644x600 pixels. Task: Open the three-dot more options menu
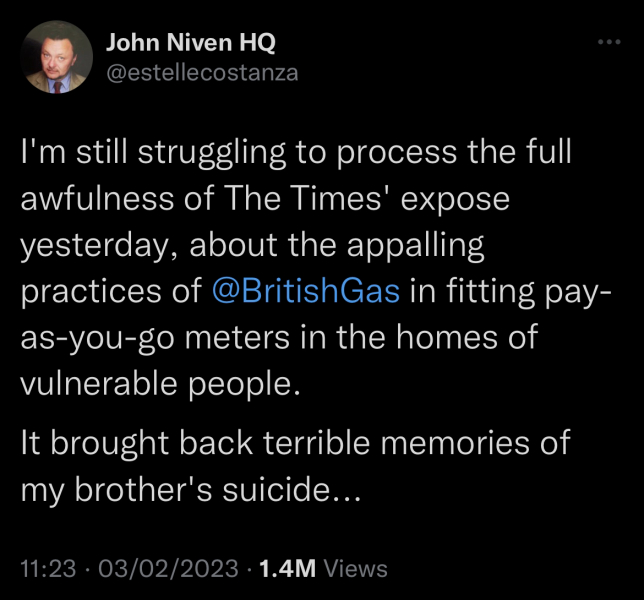tap(608, 42)
